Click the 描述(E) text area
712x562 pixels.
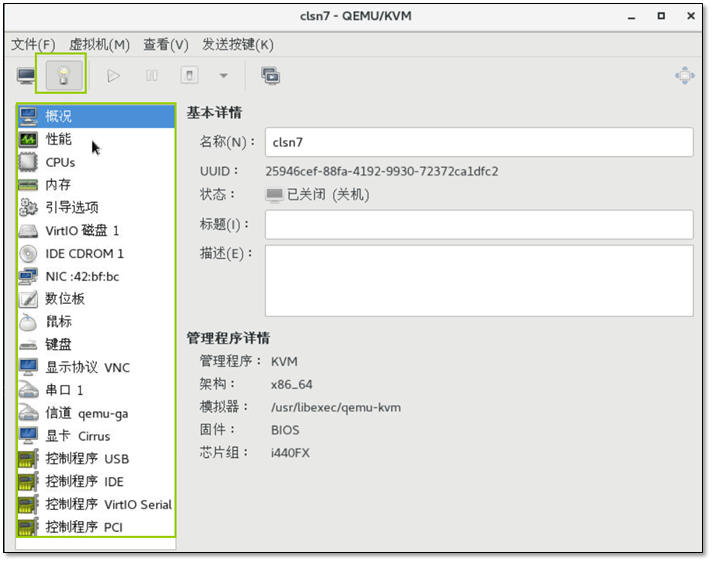pos(479,281)
